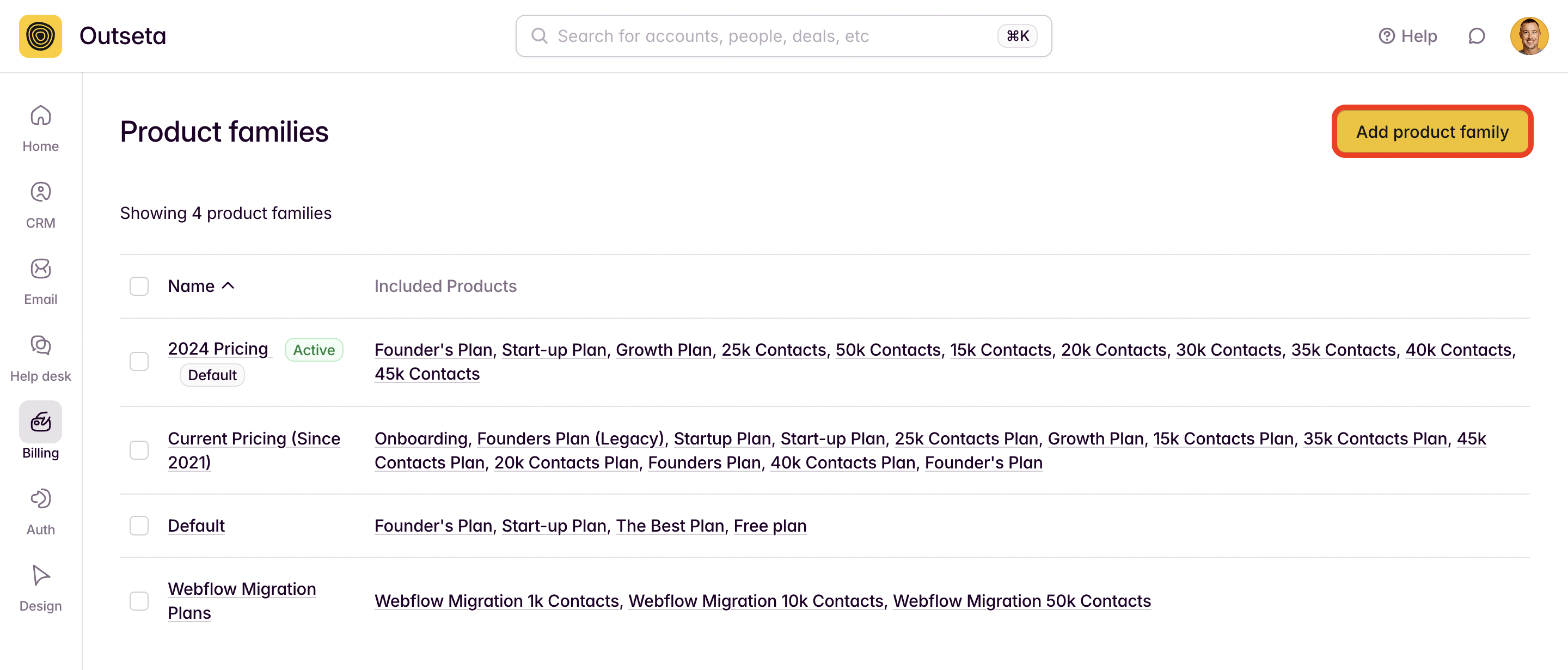Sort by Name column chevron
This screenshot has width=1568, height=670.
(228, 285)
